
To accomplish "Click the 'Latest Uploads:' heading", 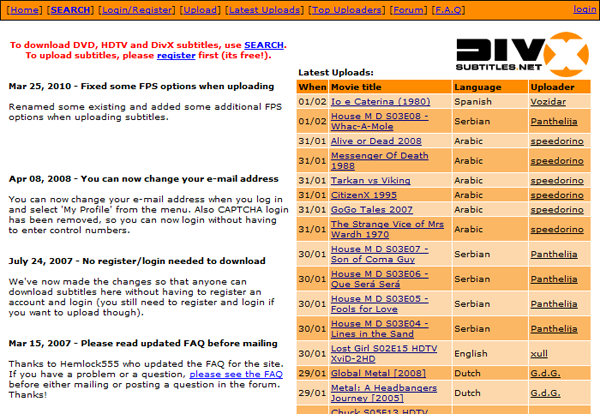I will (336, 73).
